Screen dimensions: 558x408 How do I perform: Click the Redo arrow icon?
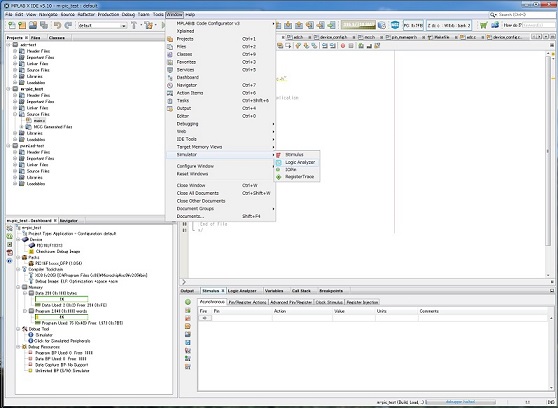[x=68, y=25]
